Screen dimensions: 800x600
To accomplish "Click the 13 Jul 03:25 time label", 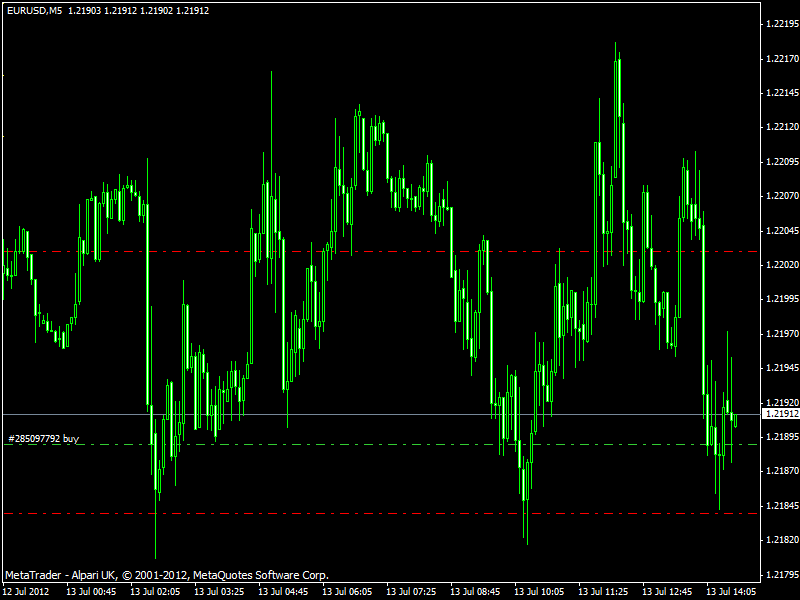I will (219, 592).
